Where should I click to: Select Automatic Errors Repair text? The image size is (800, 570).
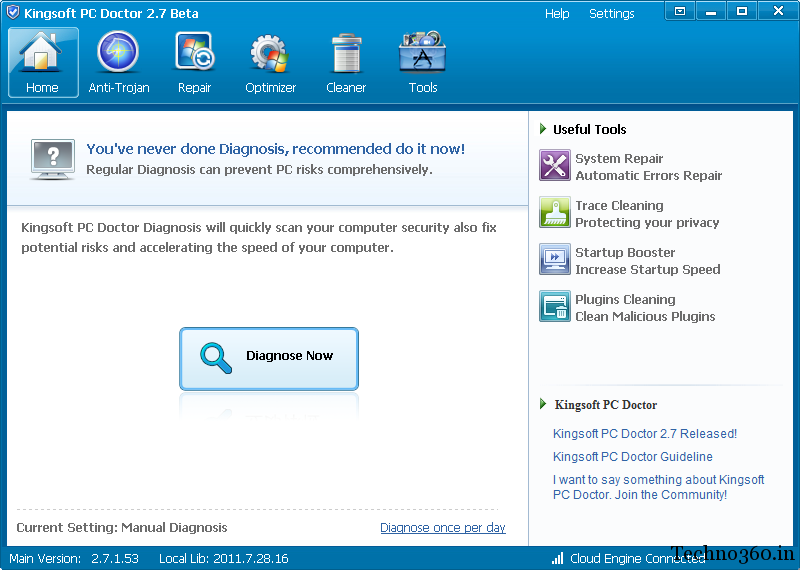point(648,176)
